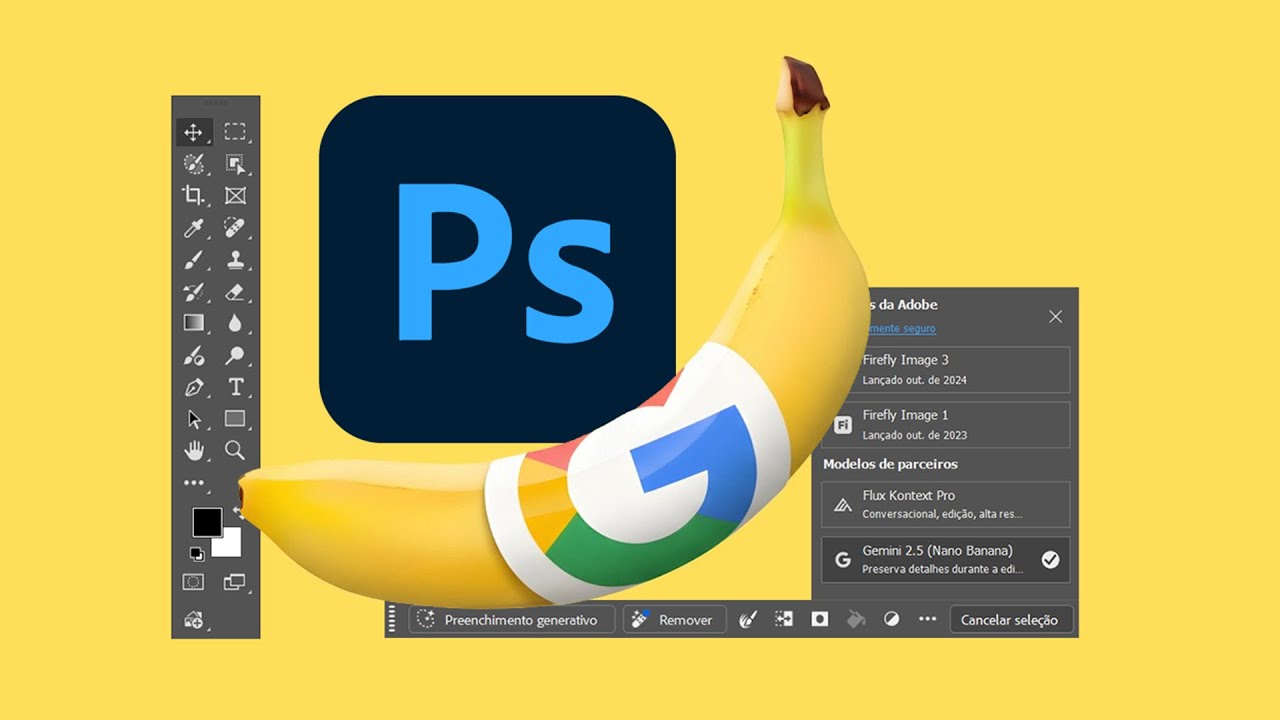Choose the Horizontal Type tool

click(x=235, y=387)
